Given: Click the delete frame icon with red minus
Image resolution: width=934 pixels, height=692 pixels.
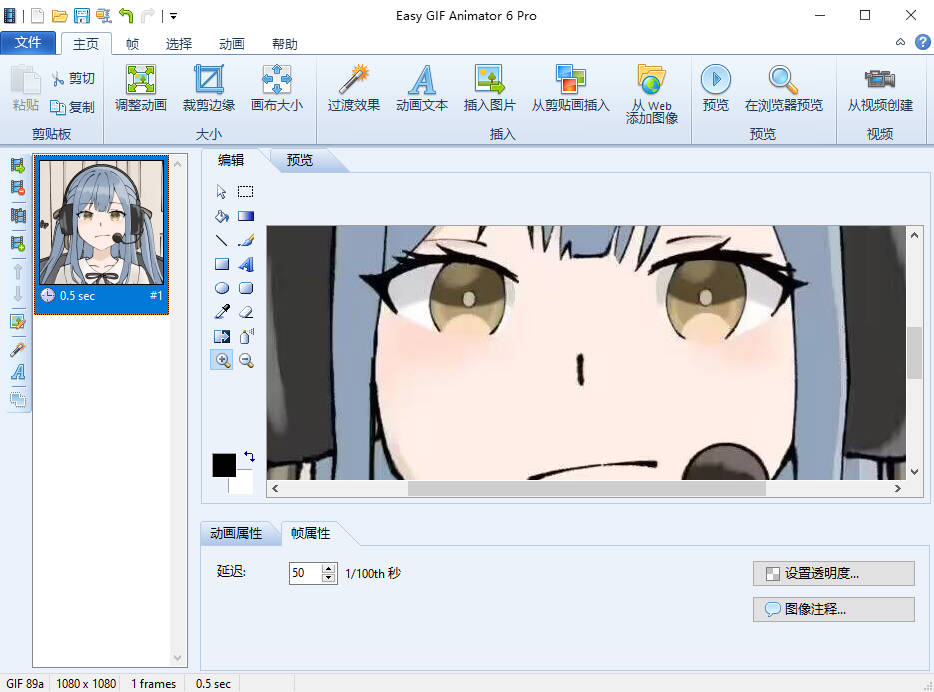Looking at the screenshot, I should click(18, 188).
